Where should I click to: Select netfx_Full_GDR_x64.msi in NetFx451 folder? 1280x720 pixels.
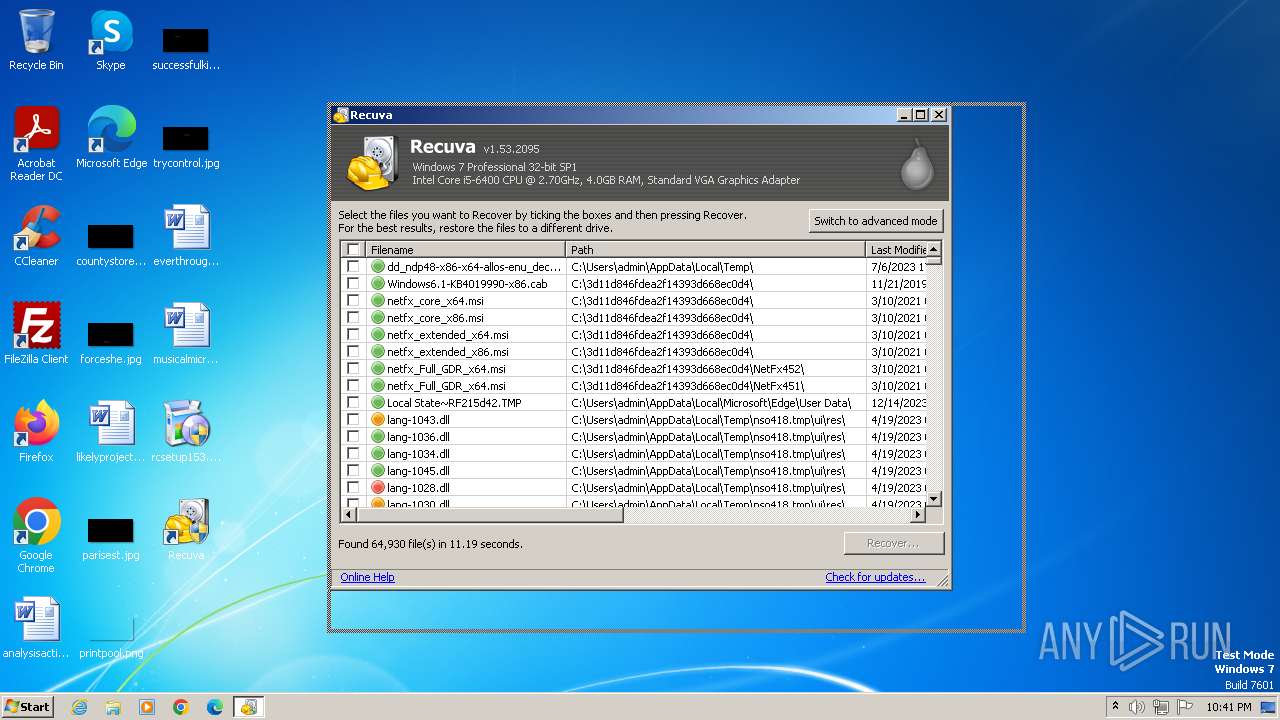click(x=634, y=386)
